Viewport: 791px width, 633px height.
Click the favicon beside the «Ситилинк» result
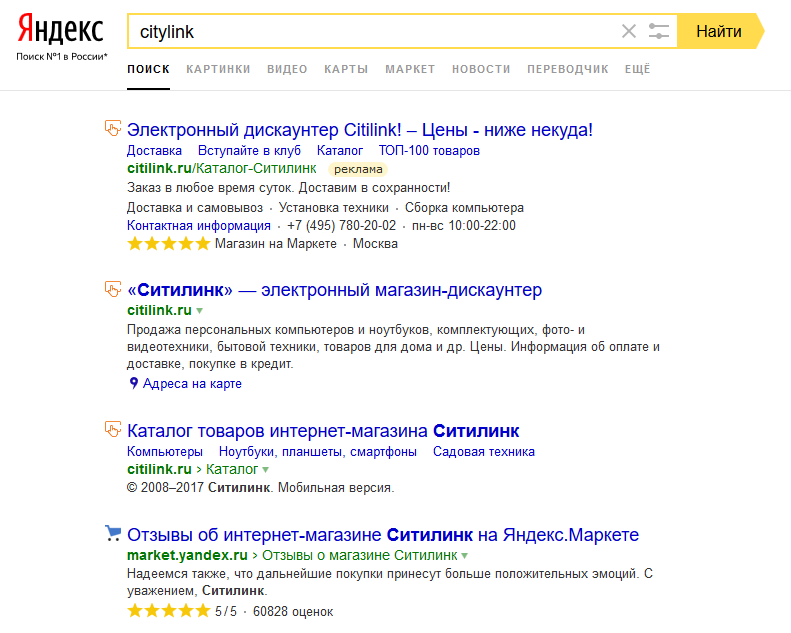[113, 289]
